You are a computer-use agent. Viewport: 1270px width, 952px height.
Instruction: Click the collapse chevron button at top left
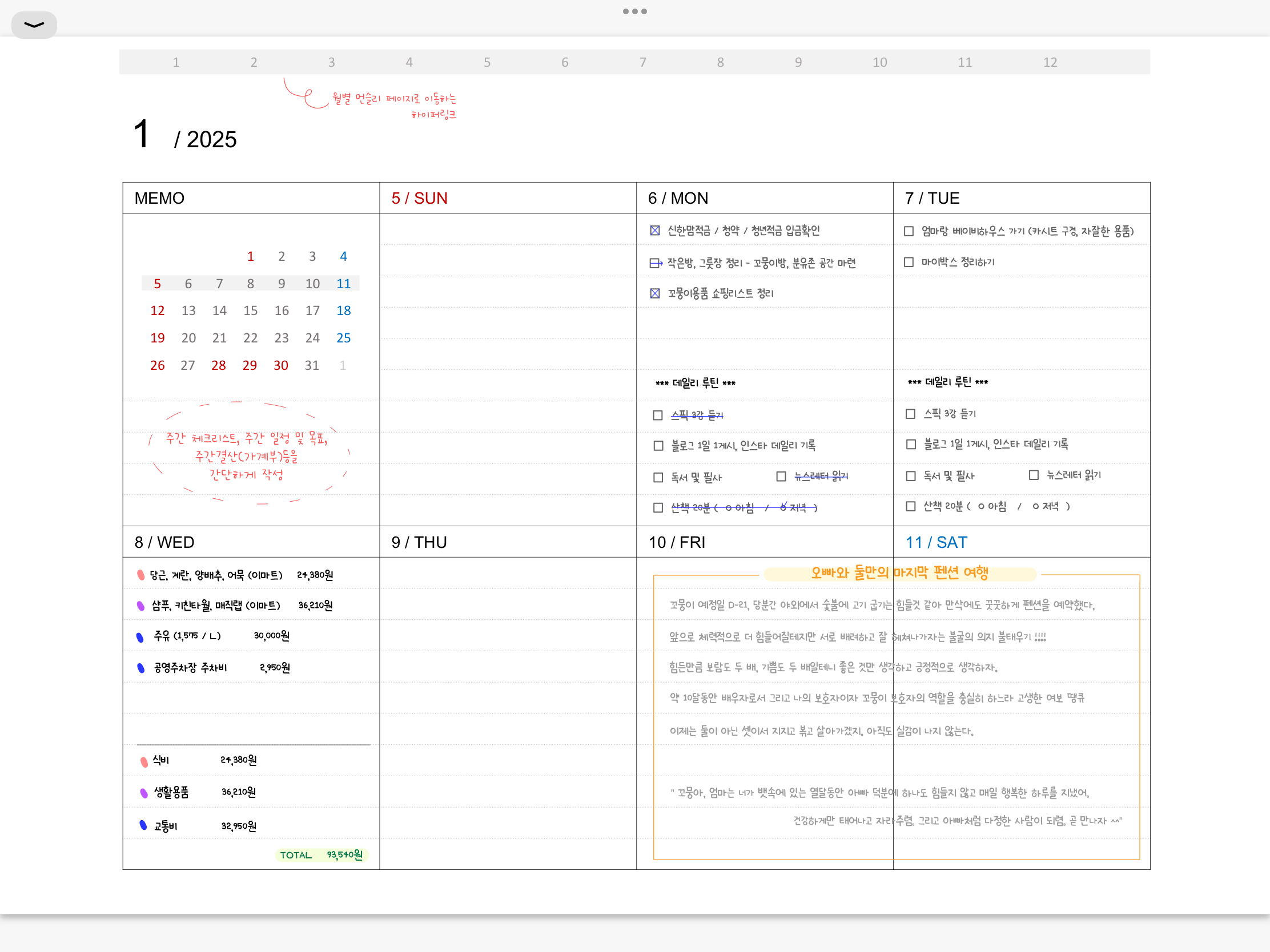pyautogui.click(x=34, y=25)
